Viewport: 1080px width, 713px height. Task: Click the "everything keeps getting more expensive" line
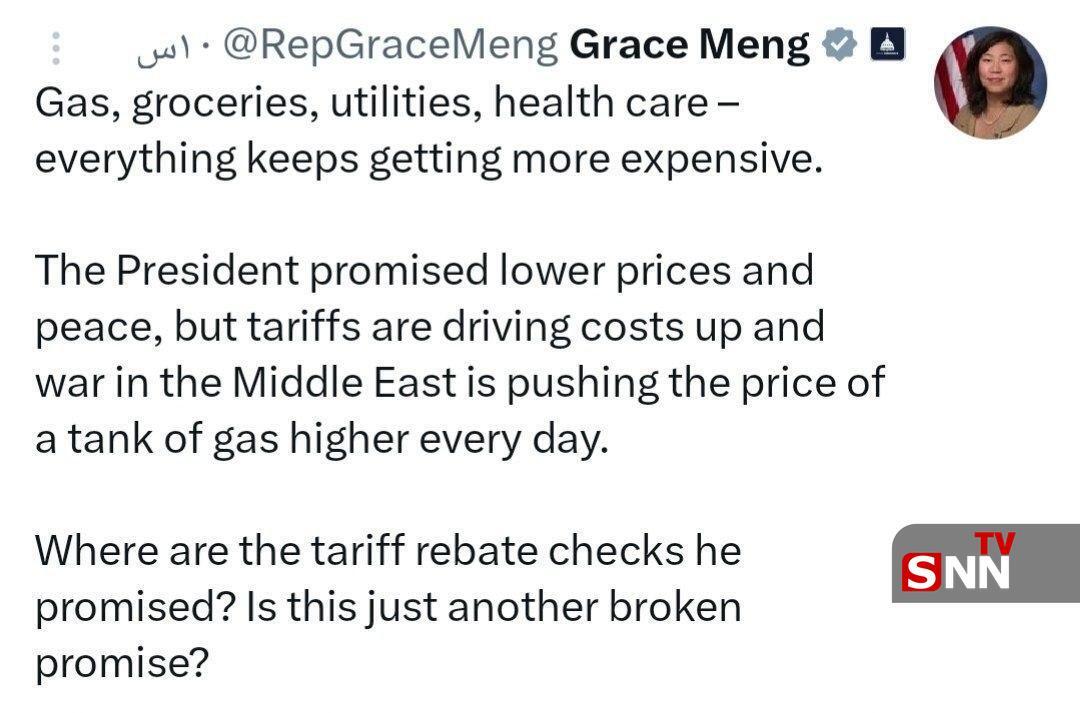428,158
